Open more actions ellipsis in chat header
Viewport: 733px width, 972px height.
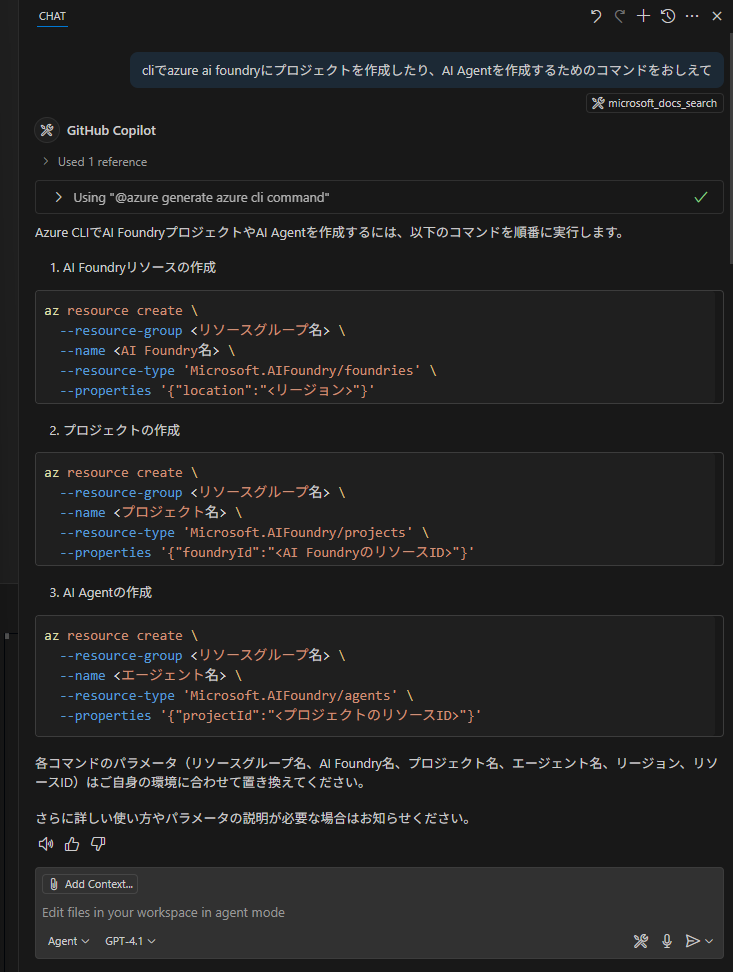click(x=692, y=16)
